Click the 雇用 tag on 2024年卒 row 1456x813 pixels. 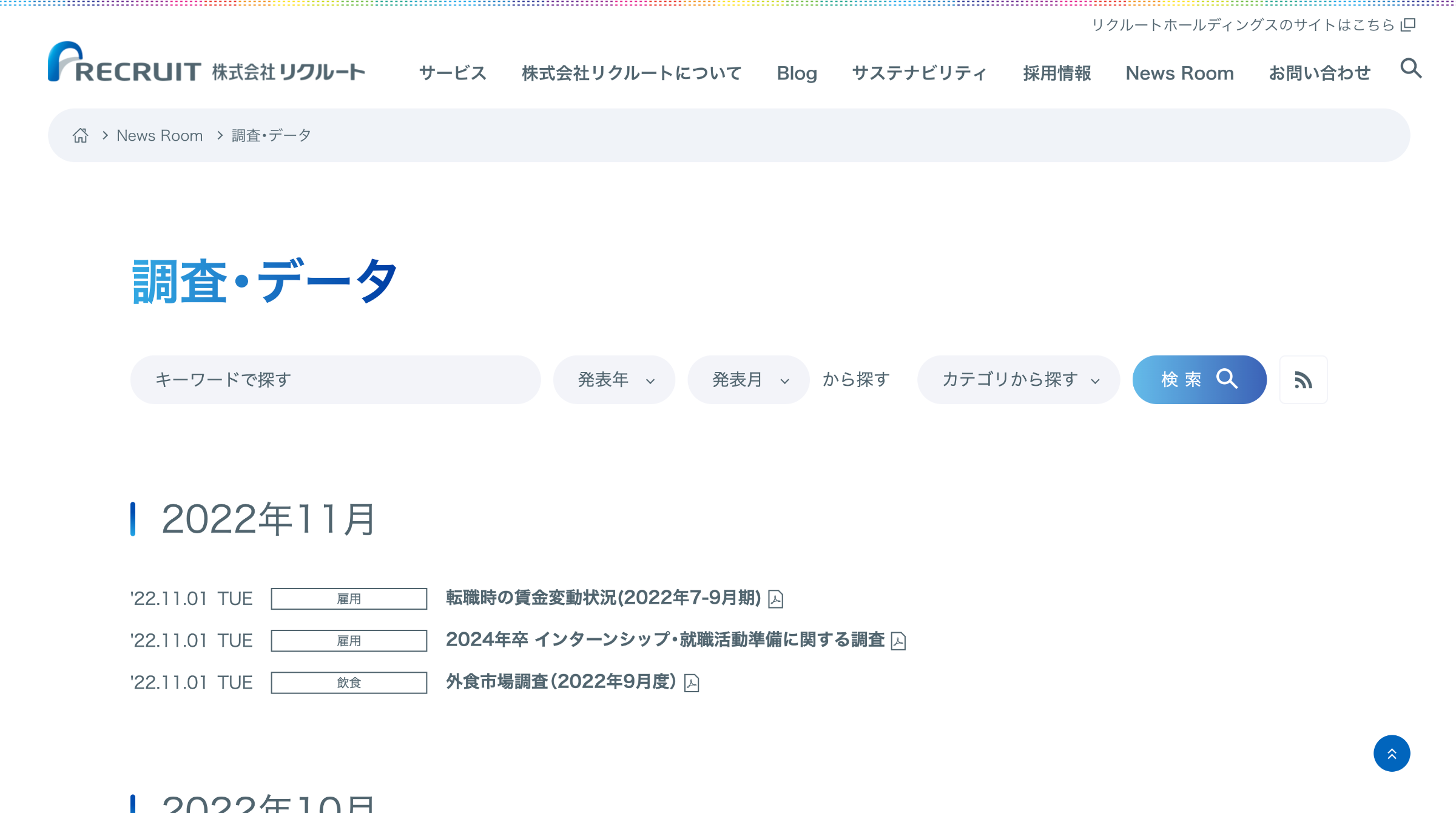point(349,641)
